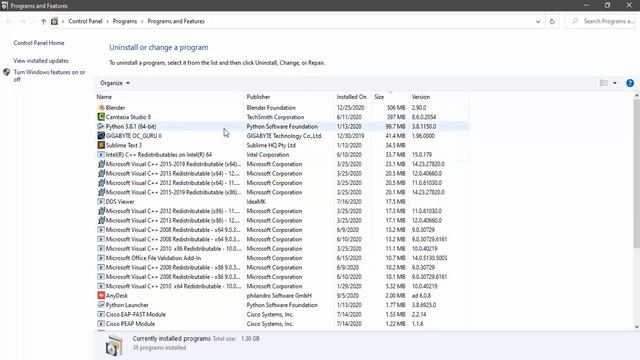Click the Intel C++ Redistributables icon
This screenshot has width=640, height=360.
click(101, 154)
